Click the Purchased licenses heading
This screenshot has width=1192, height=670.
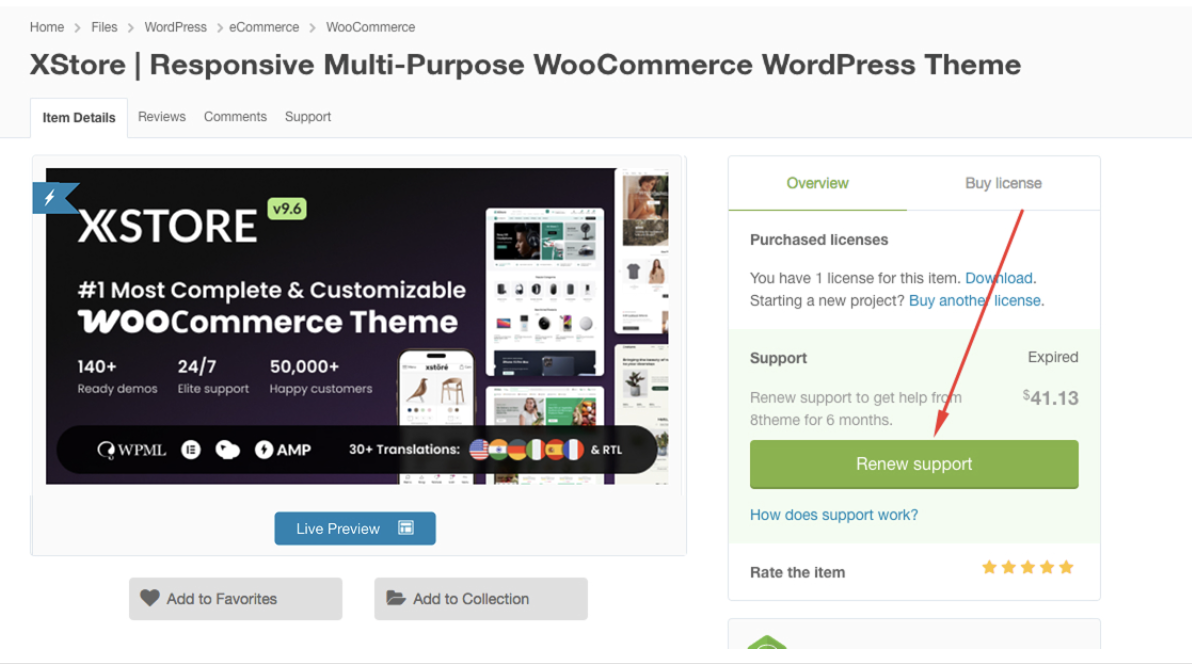(x=819, y=240)
